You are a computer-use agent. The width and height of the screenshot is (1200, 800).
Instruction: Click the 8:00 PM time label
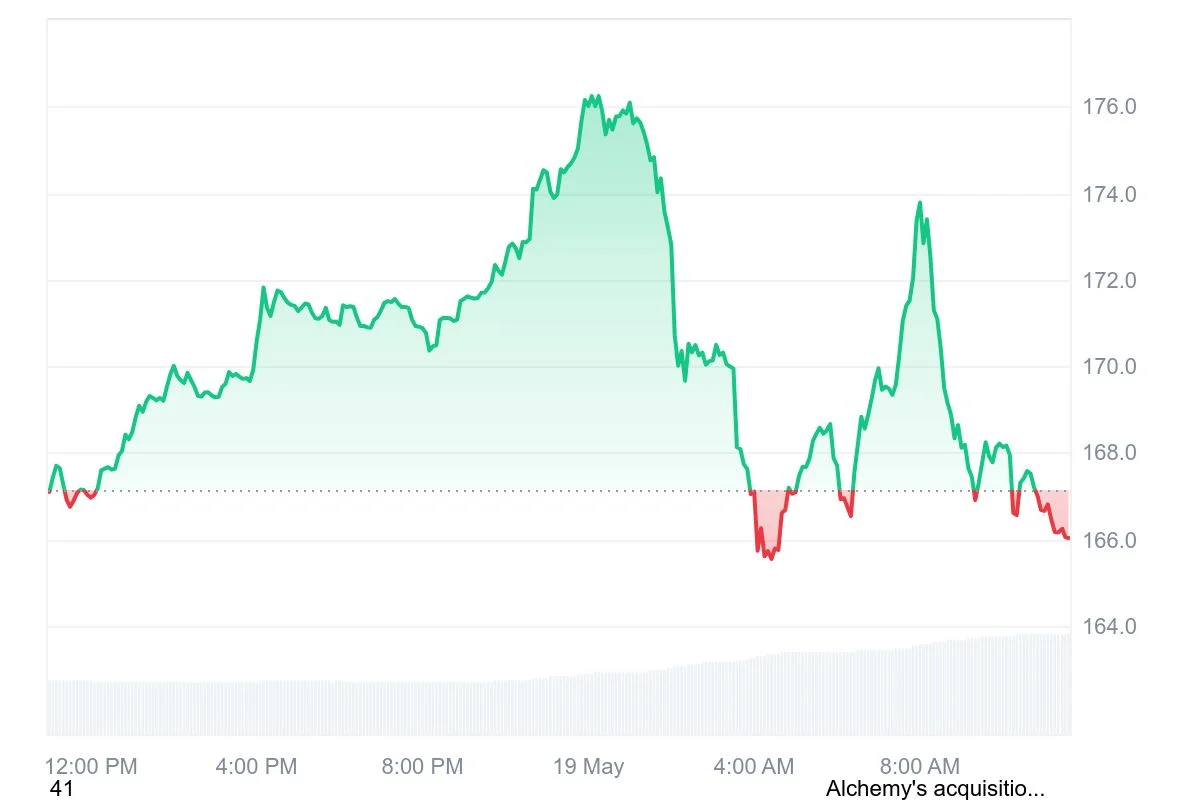pyautogui.click(x=422, y=767)
